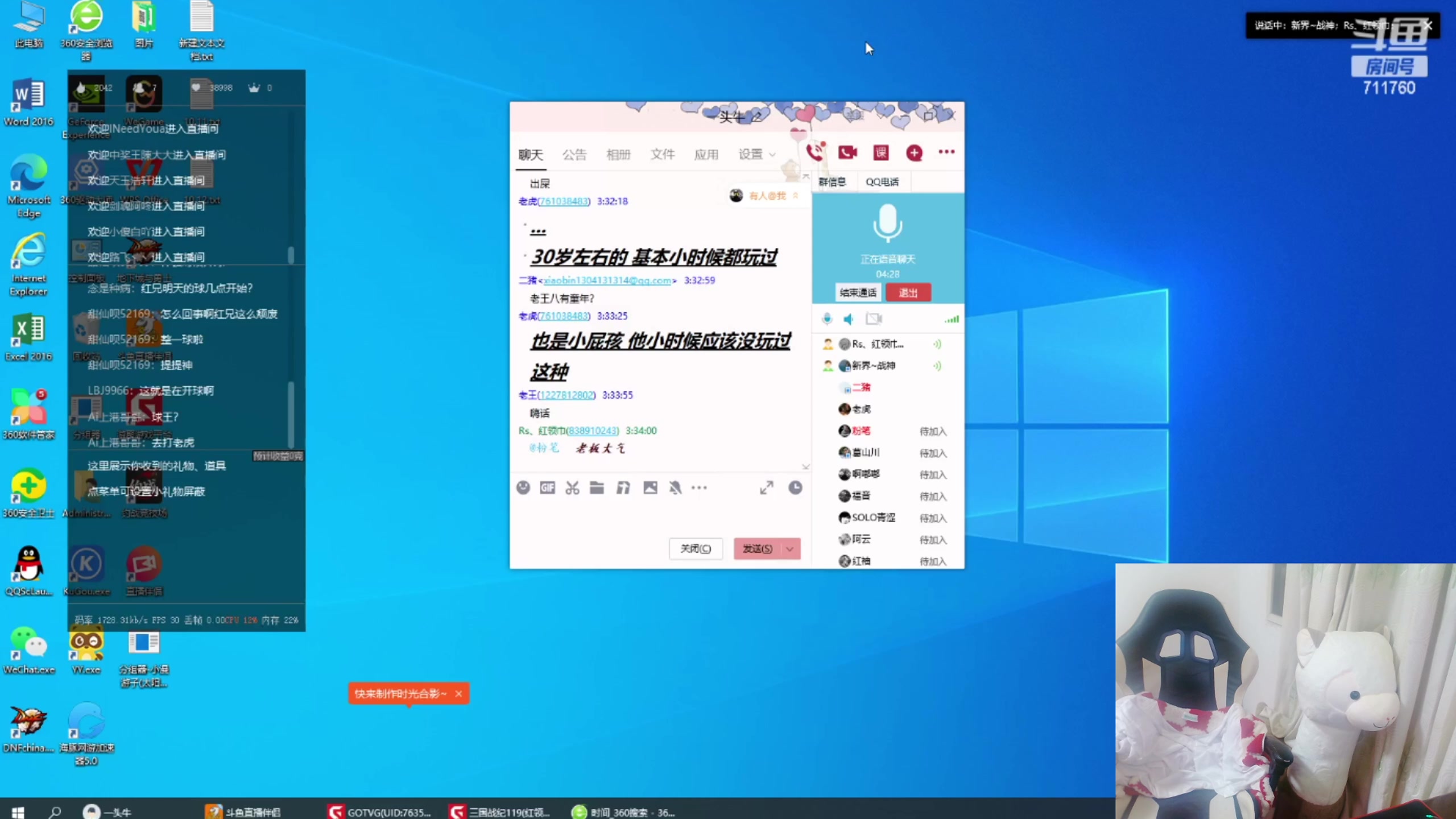This screenshot has height=819, width=1456.
Task: Click the message input field
Action: coord(660,516)
